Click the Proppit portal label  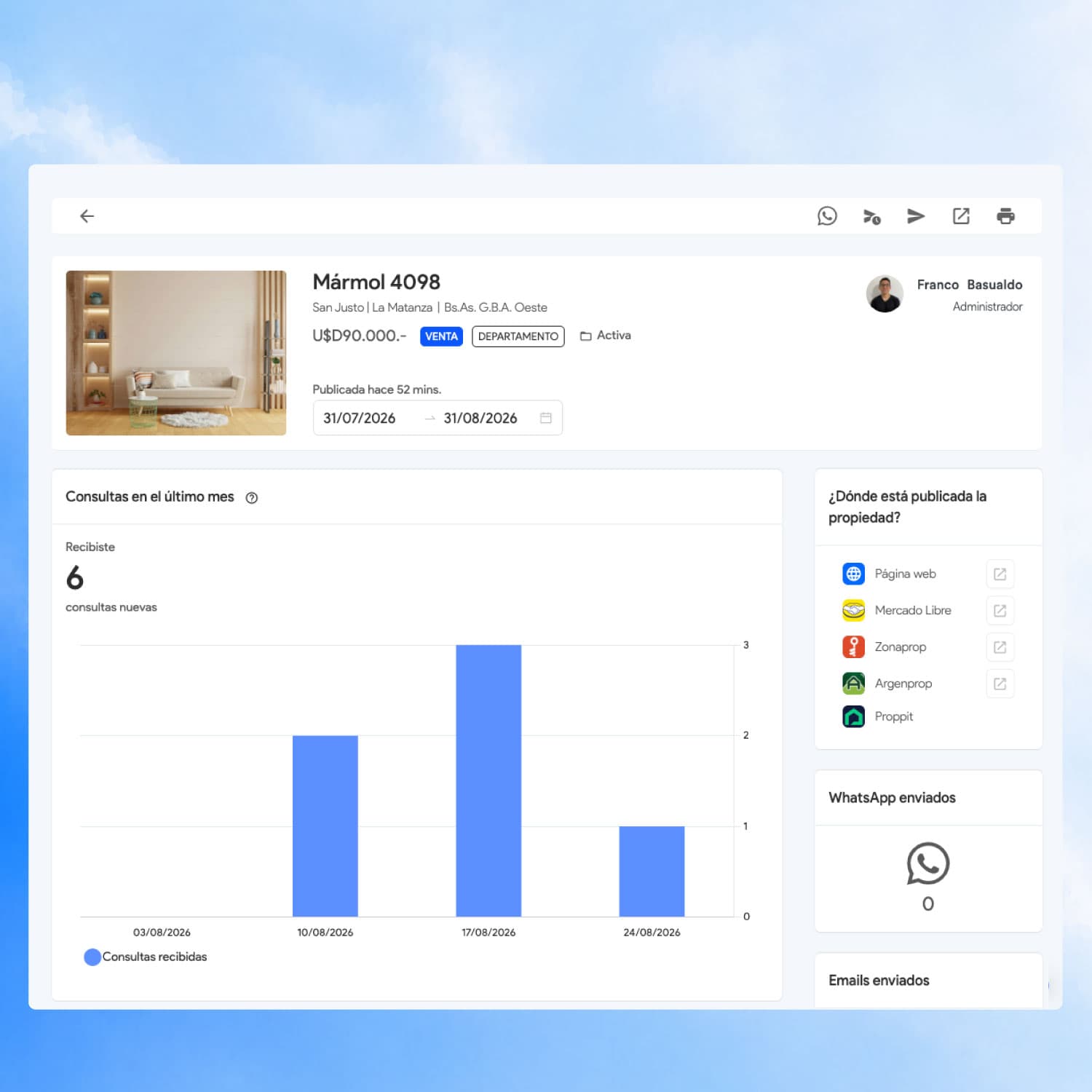[894, 716]
